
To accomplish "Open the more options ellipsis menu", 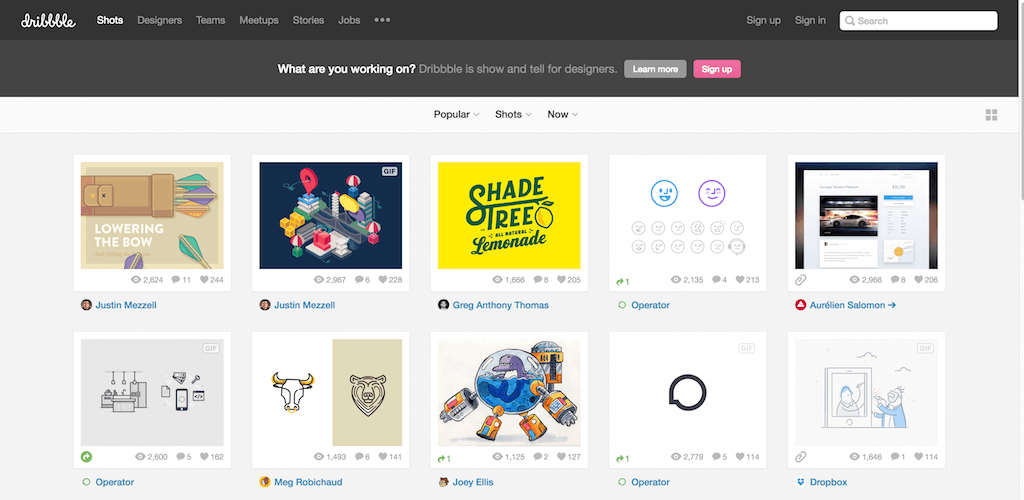I will click(x=382, y=20).
